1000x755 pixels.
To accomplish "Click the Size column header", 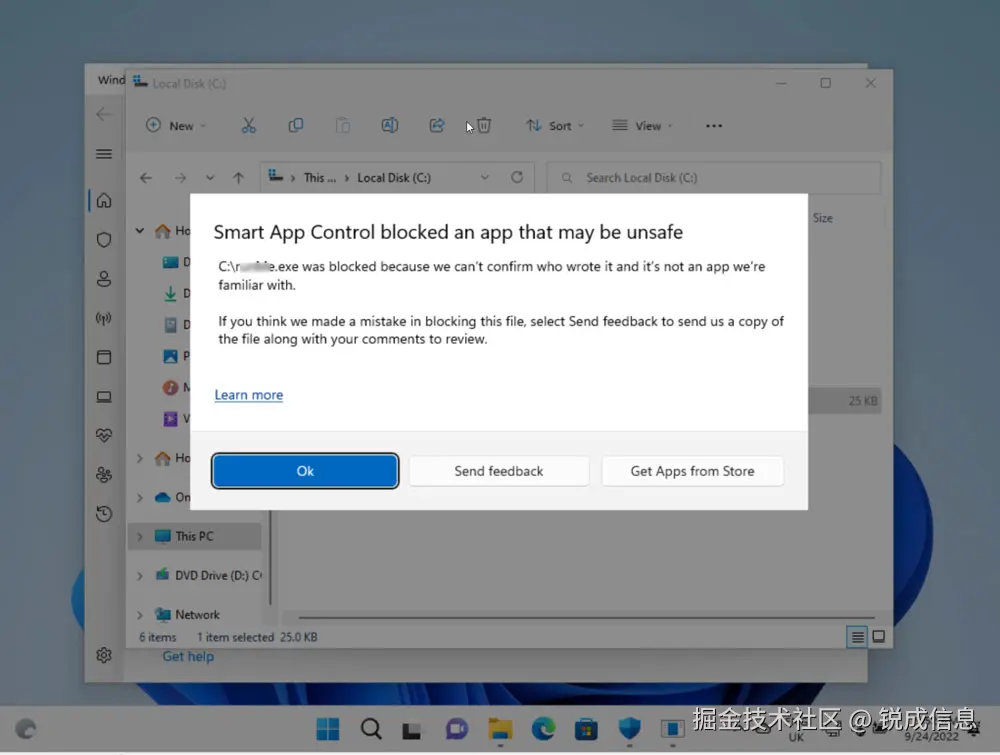I will click(822, 218).
